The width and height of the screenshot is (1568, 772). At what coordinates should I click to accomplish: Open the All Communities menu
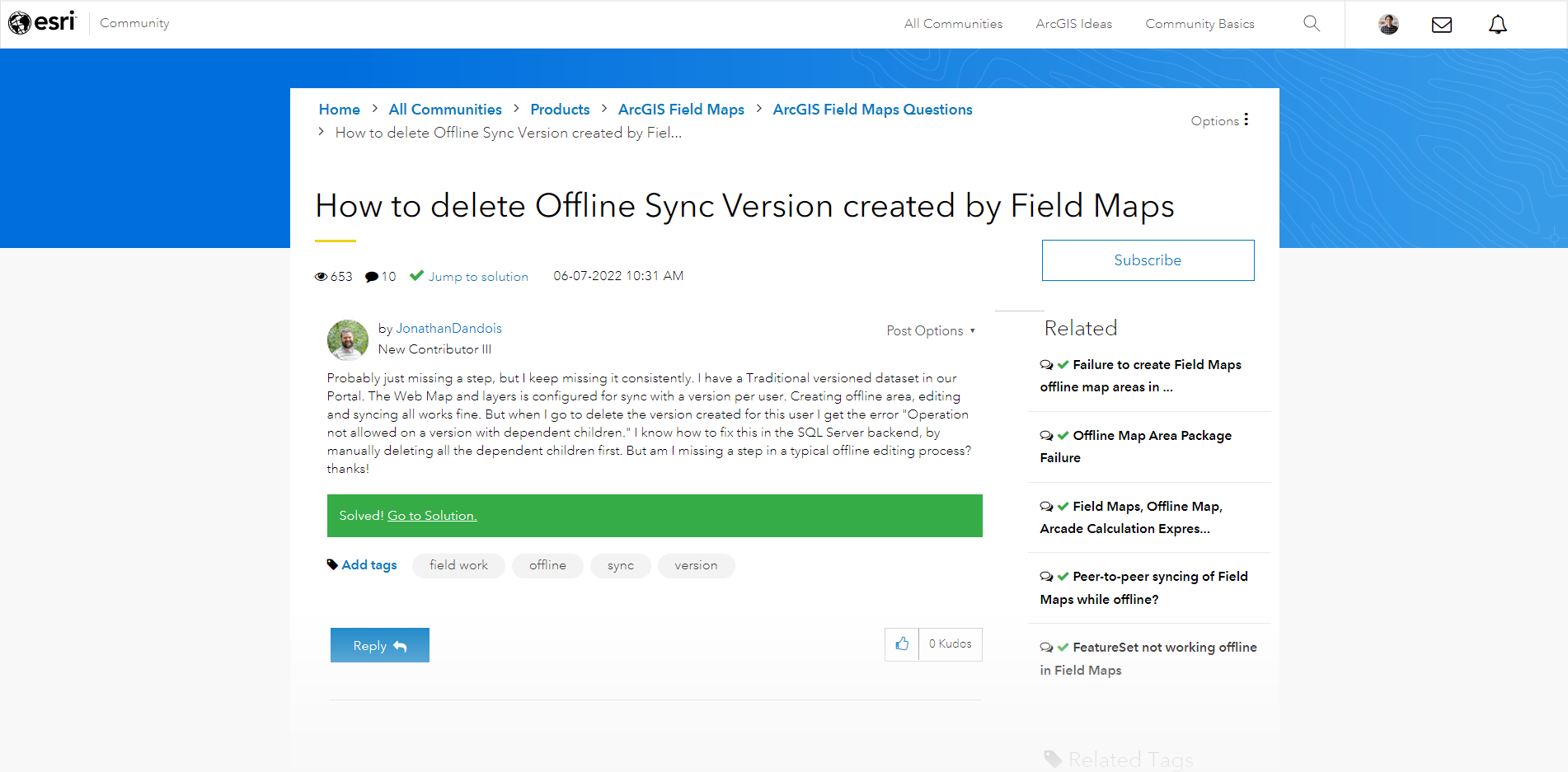[953, 24]
